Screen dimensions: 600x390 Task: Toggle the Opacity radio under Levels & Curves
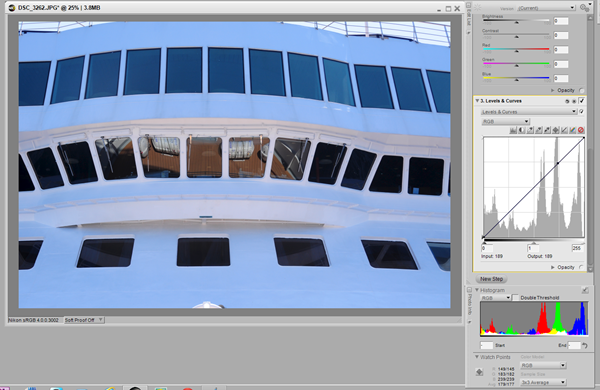(582, 267)
